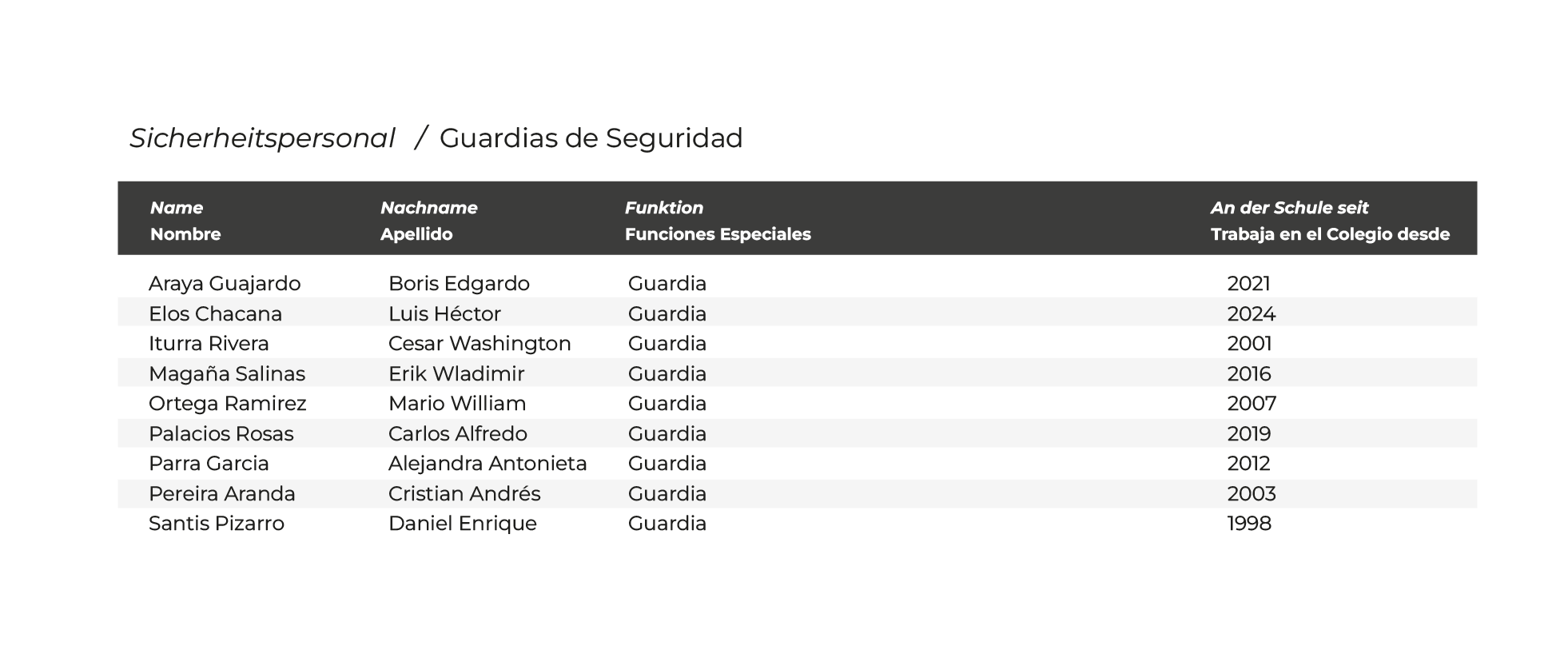Select the Nombre column header
The height and width of the screenshot is (650, 1568).
185,234
